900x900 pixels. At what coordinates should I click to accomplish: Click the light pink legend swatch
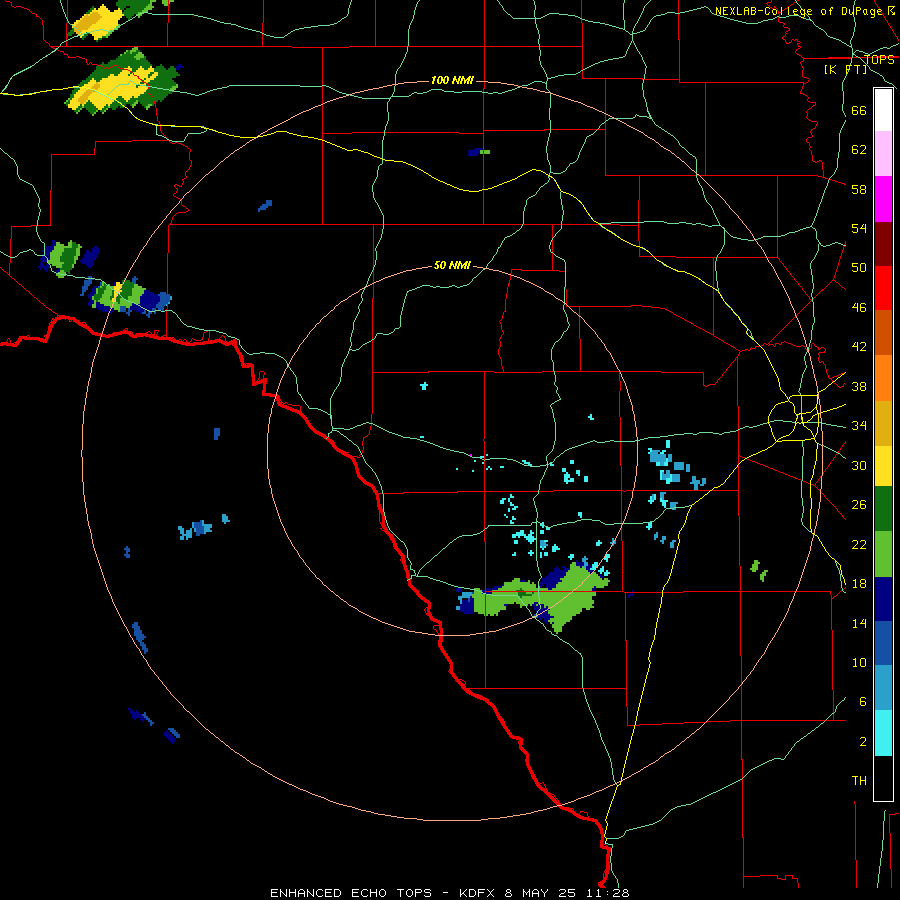(x=883, y=153)
